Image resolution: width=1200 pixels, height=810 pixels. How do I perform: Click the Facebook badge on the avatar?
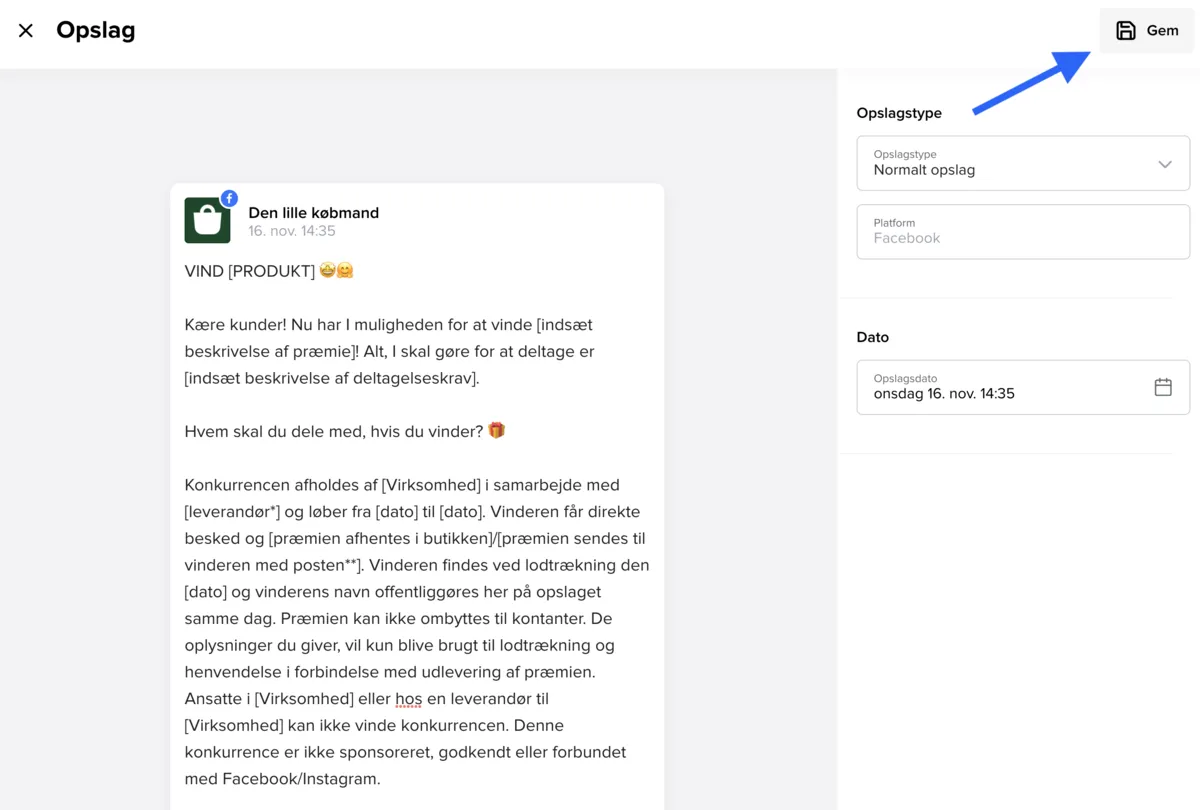(229, 198)
